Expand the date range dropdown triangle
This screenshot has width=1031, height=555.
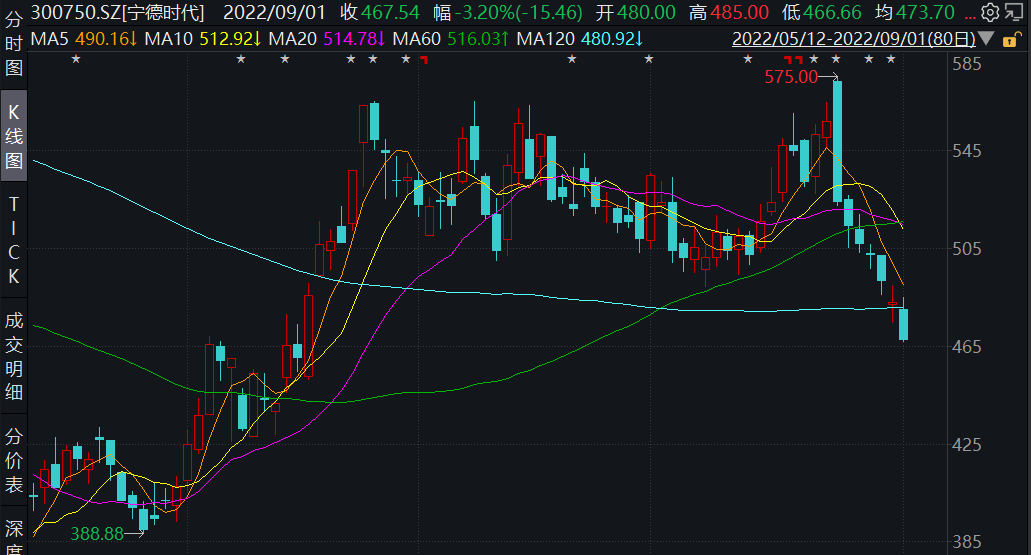point(987,40)
